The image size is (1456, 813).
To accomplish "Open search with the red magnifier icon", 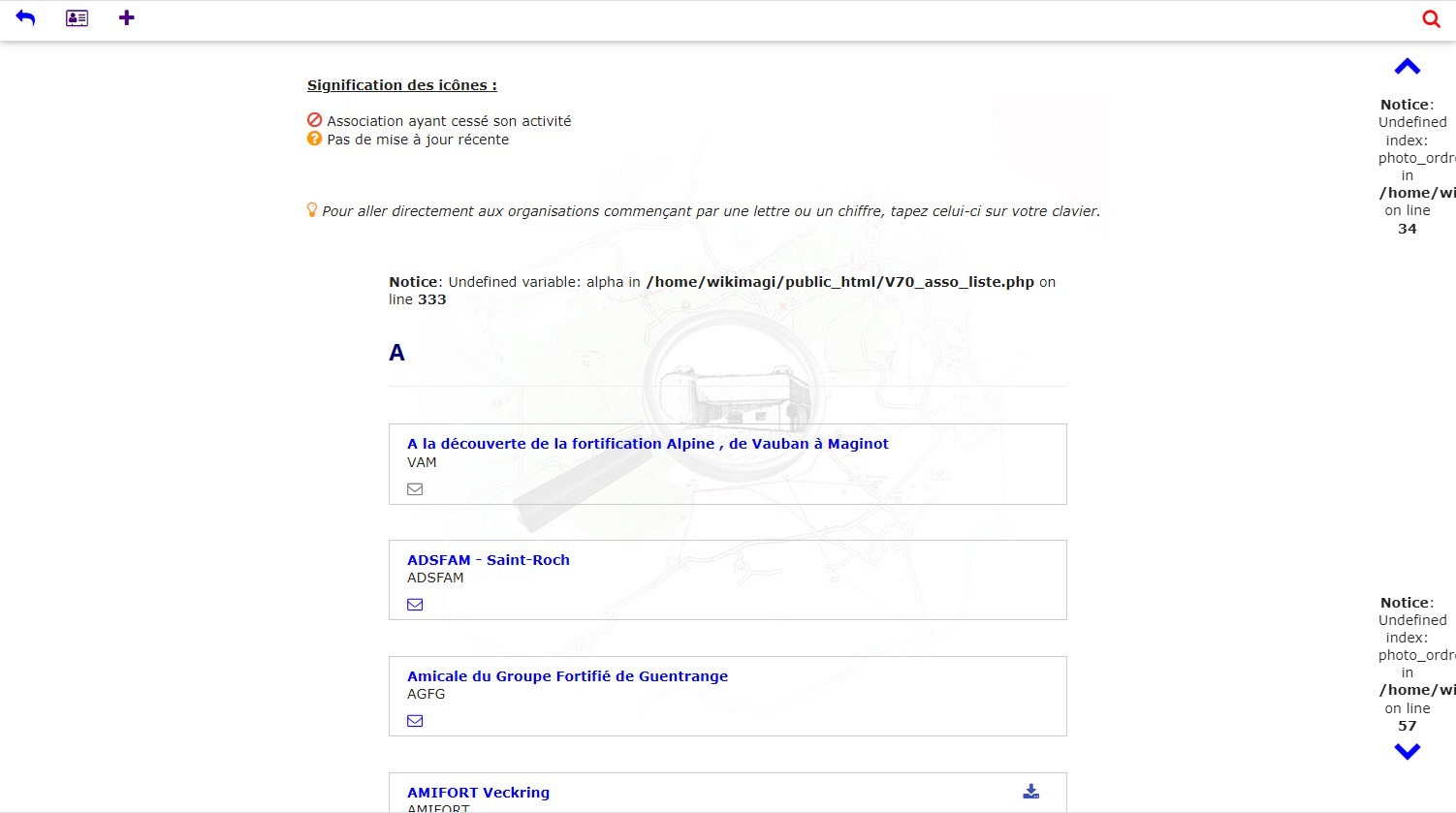I will [x=1431, y=18].
